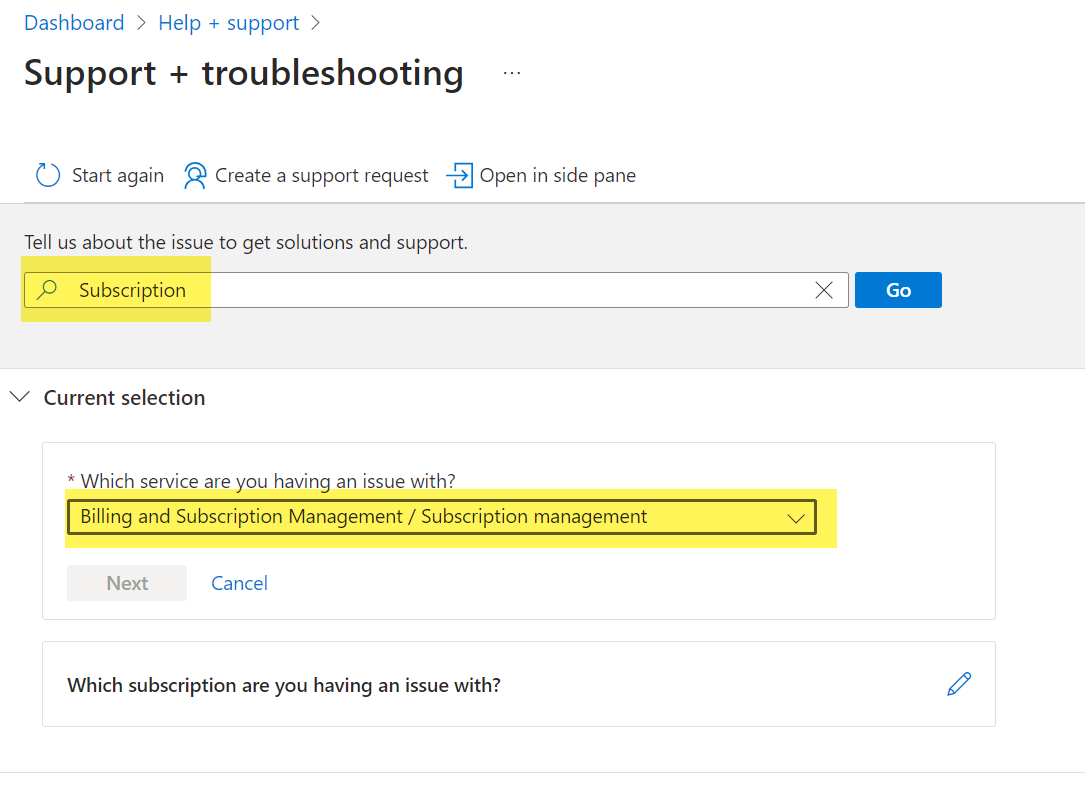
Task: Click 'Which service are you having an issue with?' label
Action: point(268,480)
